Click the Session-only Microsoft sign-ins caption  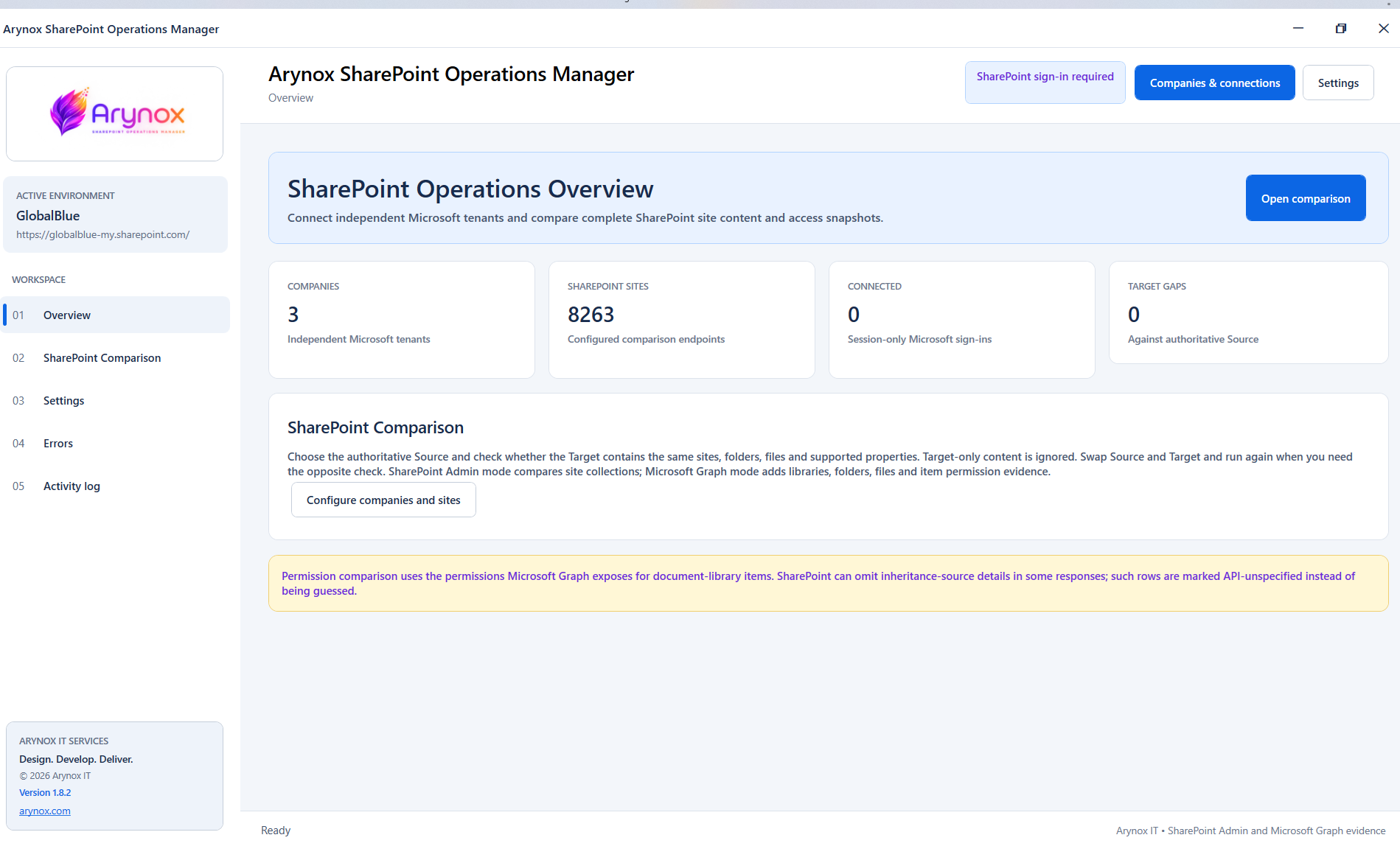[x=919, y=339]
